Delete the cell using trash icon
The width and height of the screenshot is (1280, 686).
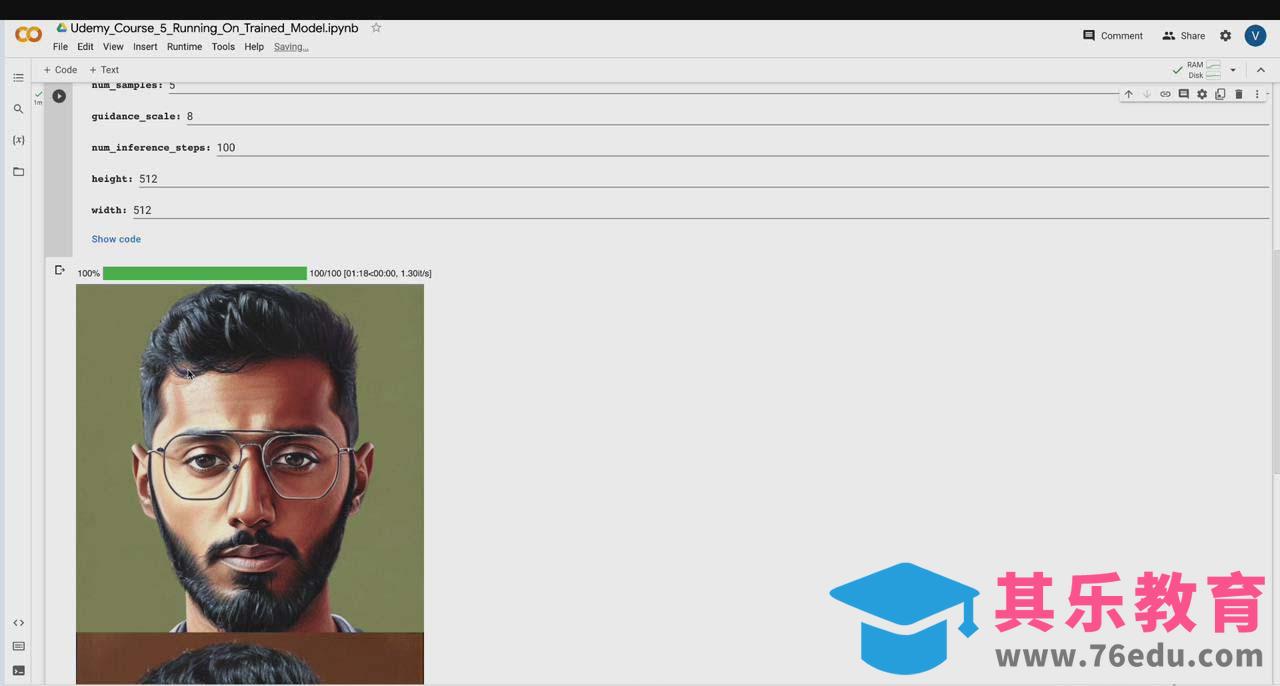[1238, 94]
